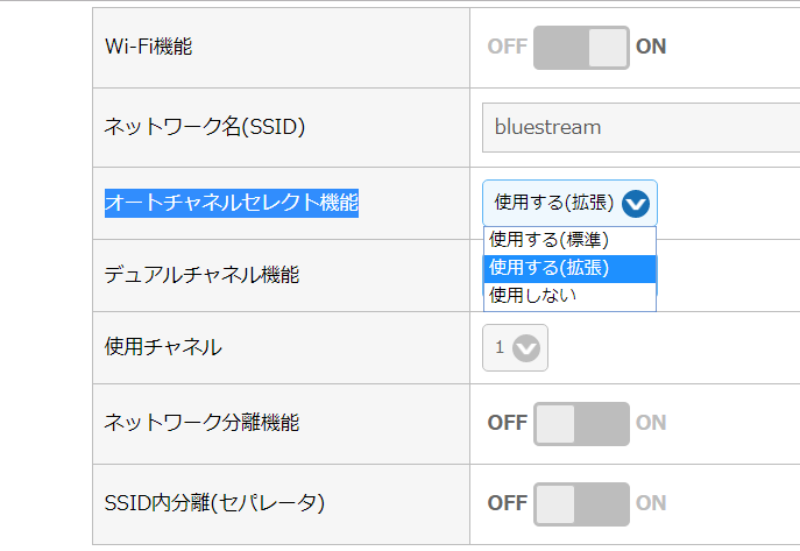This screenshot has width=800, height=551.
Task: Click the ネットワーク名(SSID) row label
Action: (x=204, y=127)
